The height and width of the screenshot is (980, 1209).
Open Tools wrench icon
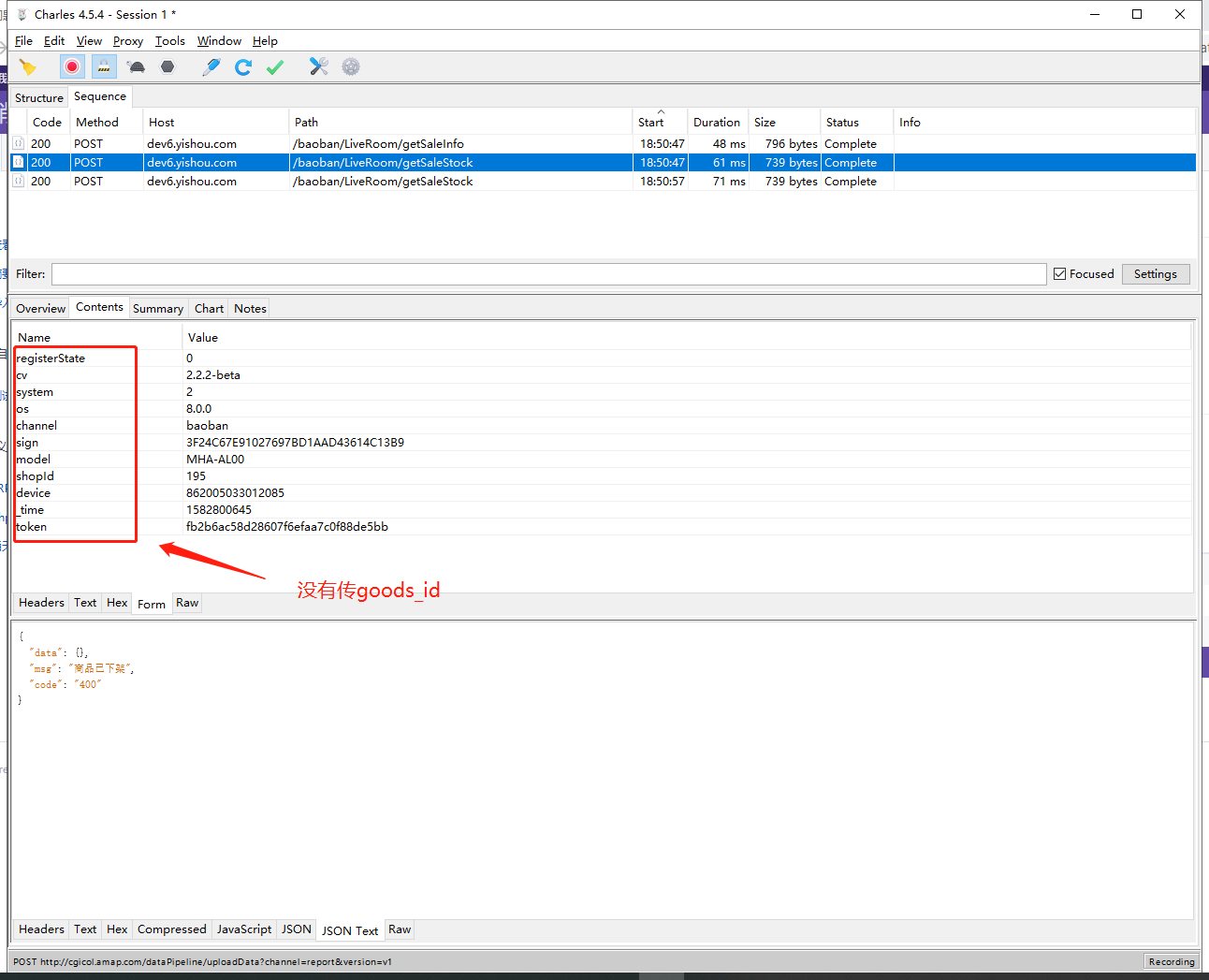(x=319, y=66)
